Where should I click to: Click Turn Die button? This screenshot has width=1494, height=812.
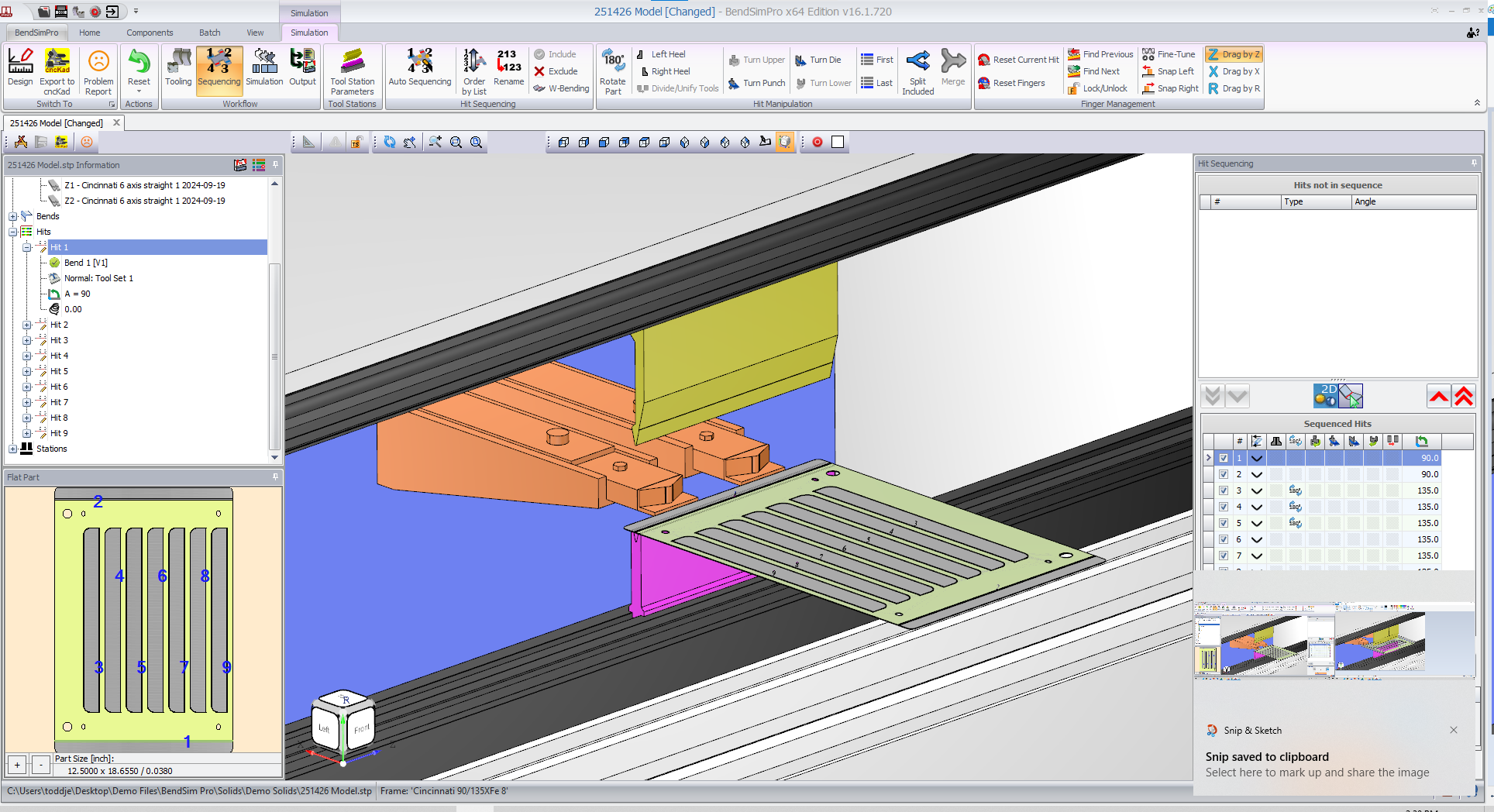click(818, 60)
